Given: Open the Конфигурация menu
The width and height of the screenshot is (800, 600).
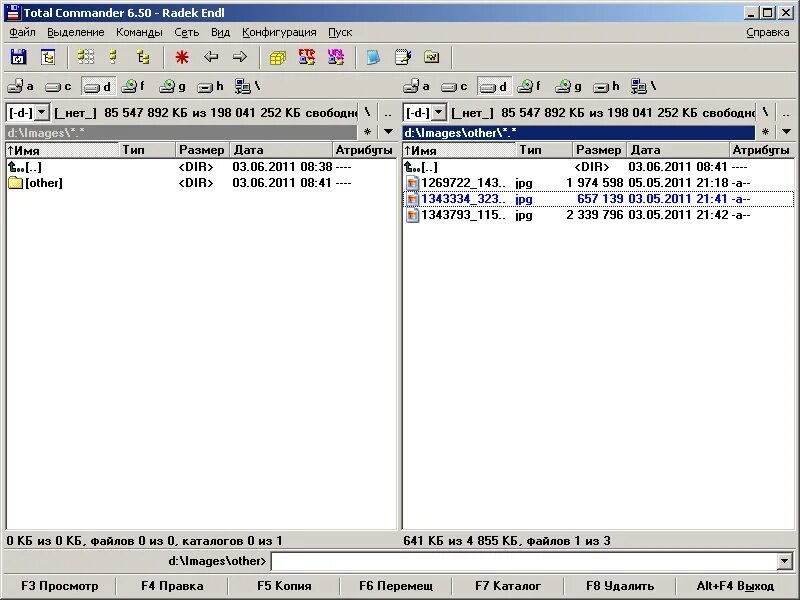Looking at the screenshot, I should [279, 32].
